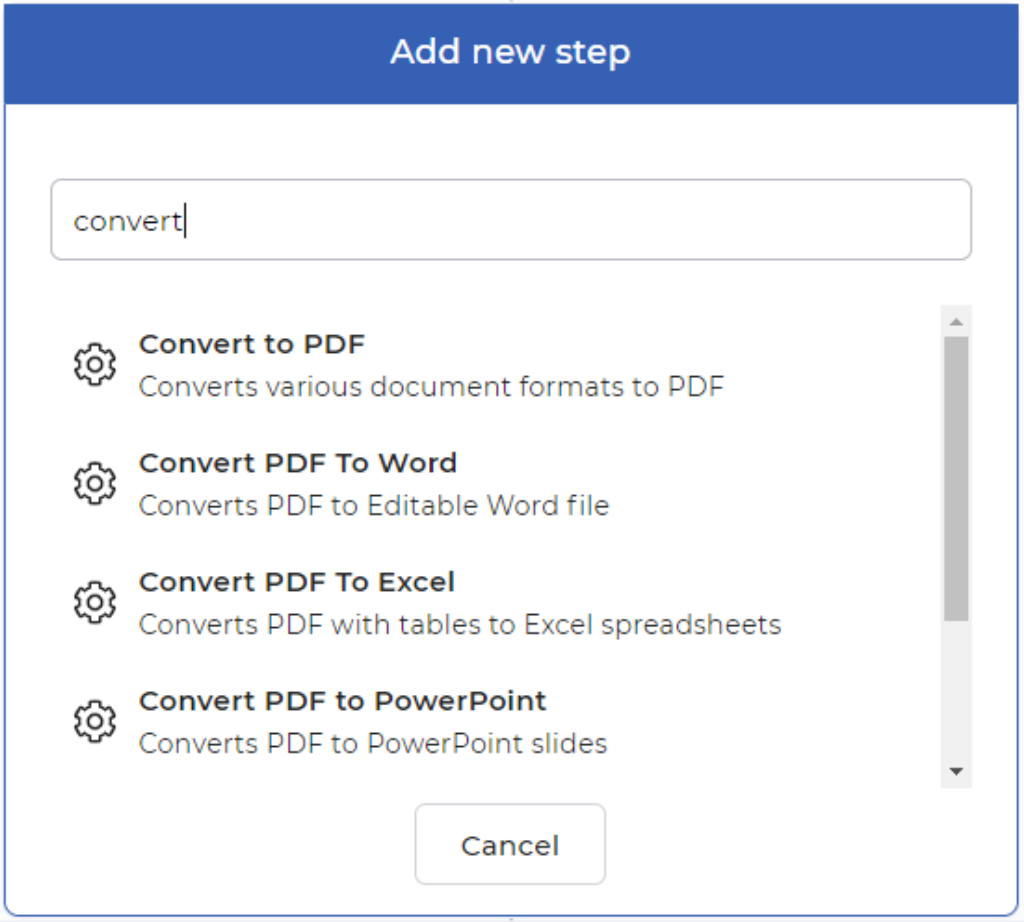Image resolution: width=1024 pixels, height=922 pixels.
Task: Click the gear icon beside Convert to PDF
Action: pos(95,365)
